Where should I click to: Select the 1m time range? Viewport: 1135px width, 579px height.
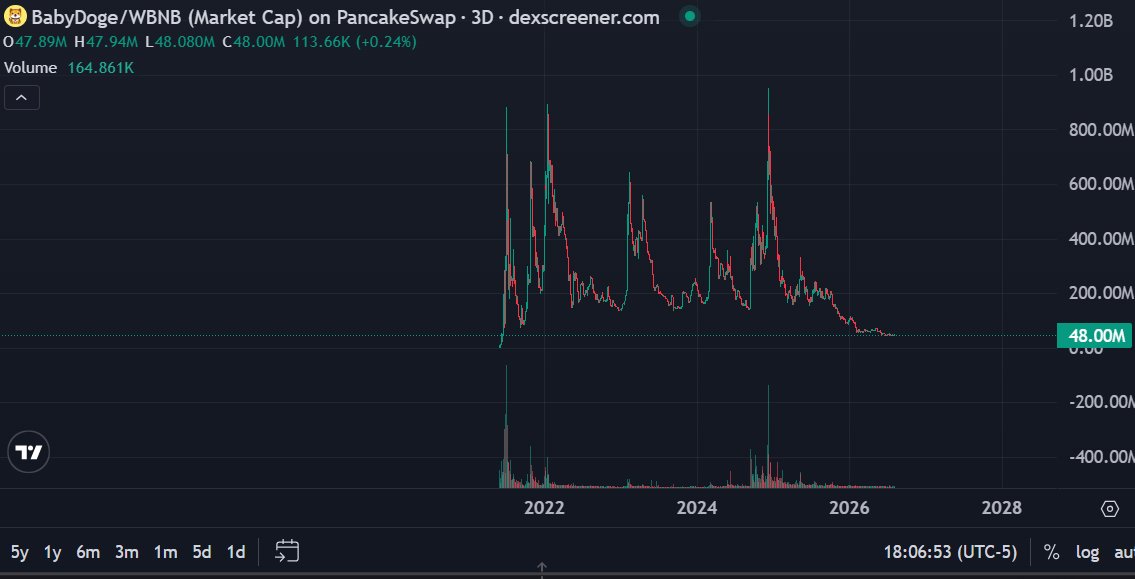(165, 552)
